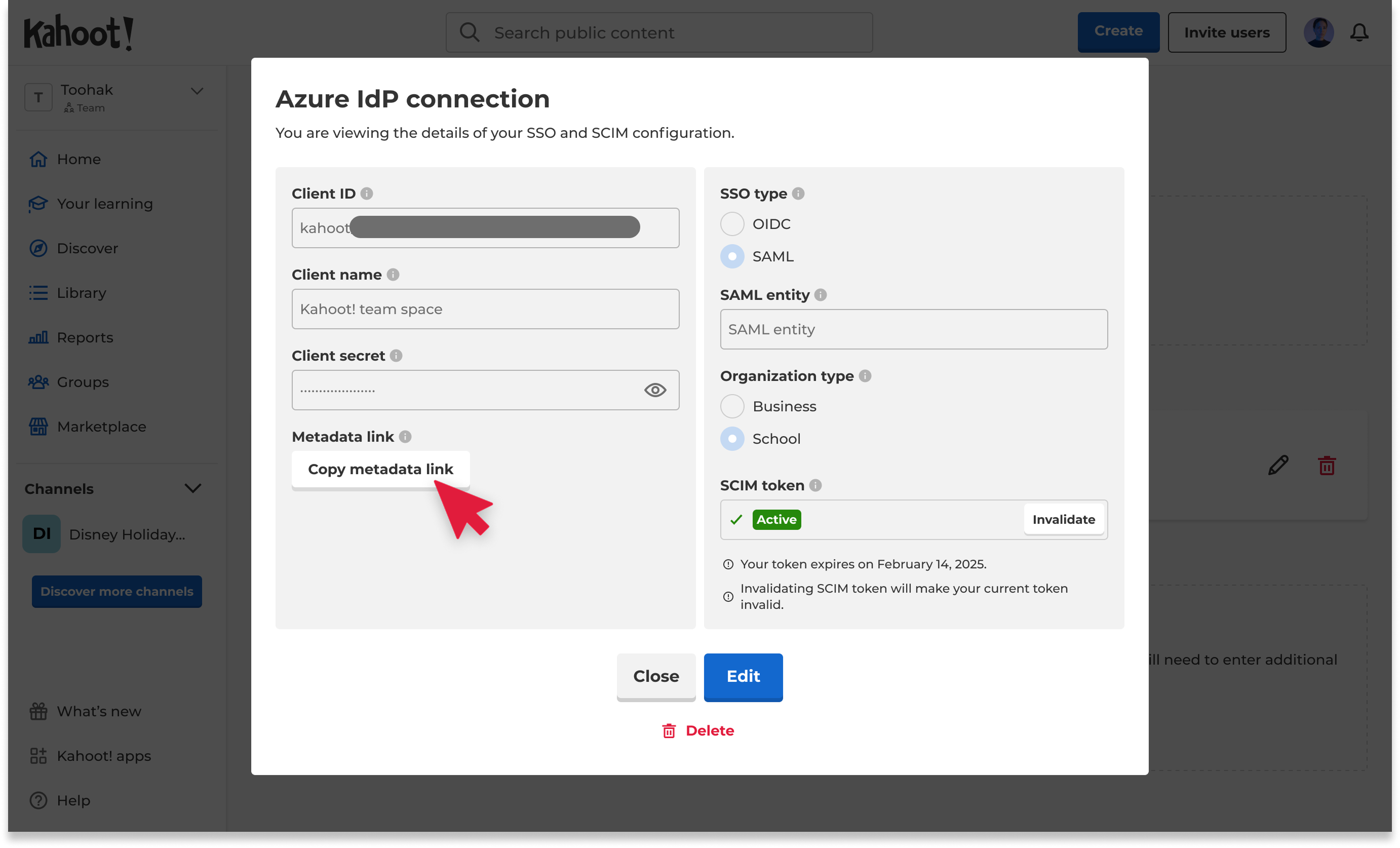Click Delete connection link
Viewport: 1400px width, 848px height.
(x=698, y=731)
